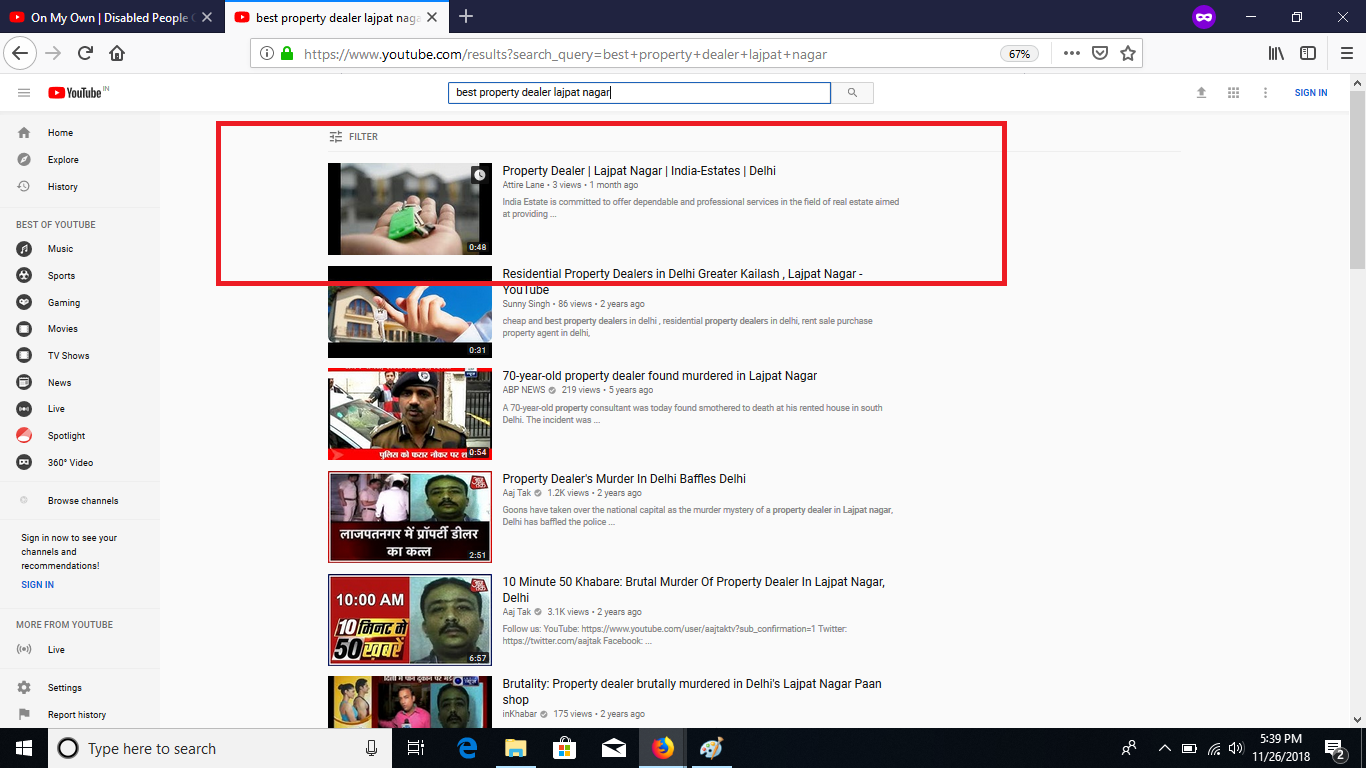Click SIGN IN at top right
The image size is (1366, 768).
[x=1310, y=93]
